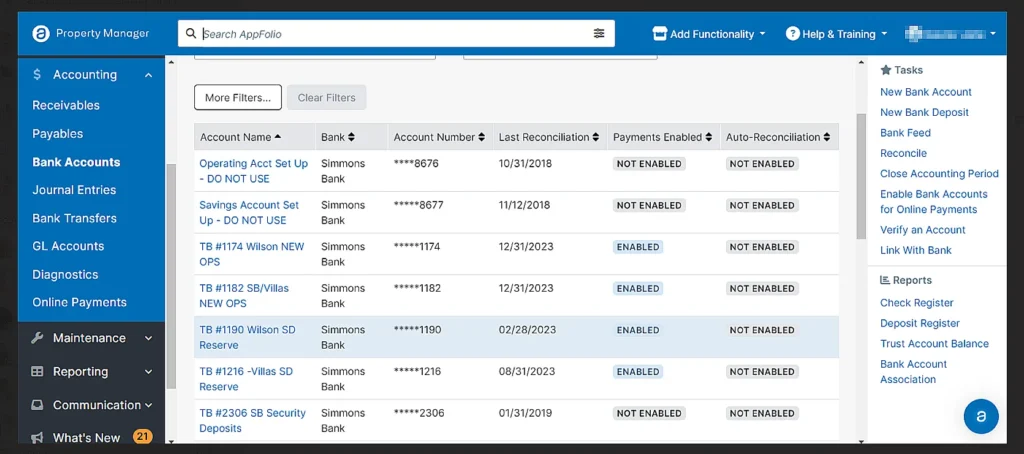Open GL Accounts in sidebar
Screen dimensions: 1024x454
click(68, 246)
